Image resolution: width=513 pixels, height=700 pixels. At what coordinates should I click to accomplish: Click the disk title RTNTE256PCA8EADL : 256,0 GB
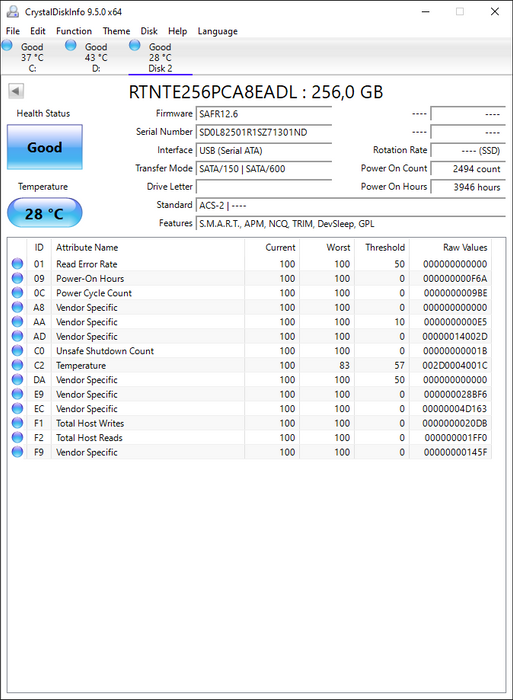[256, 92]
